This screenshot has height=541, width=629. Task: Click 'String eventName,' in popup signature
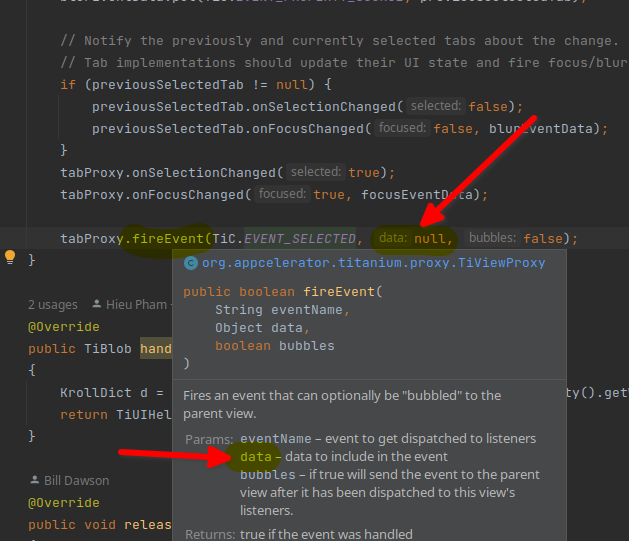coord(283,310)
